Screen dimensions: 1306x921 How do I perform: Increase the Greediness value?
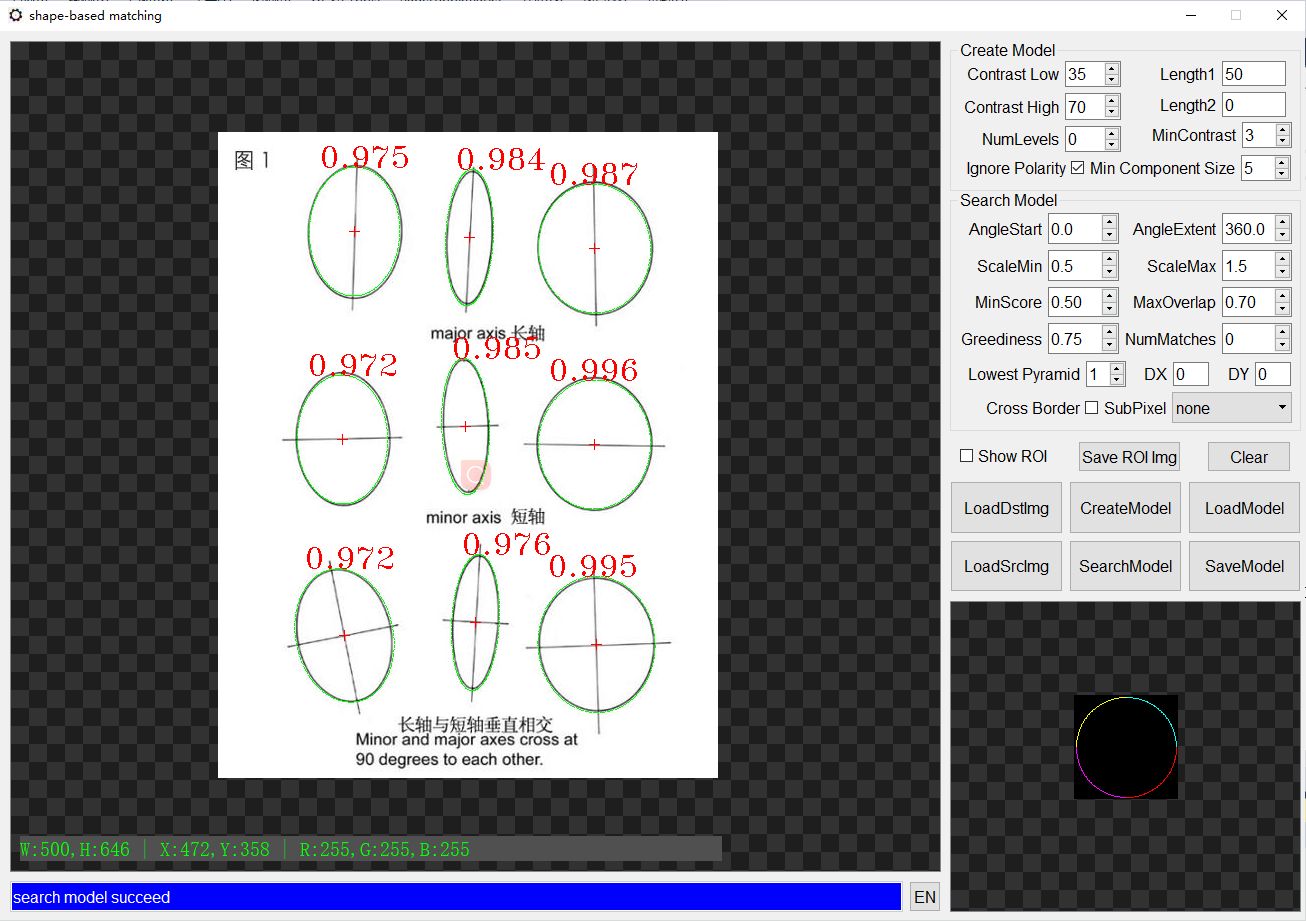(1109, 332)
